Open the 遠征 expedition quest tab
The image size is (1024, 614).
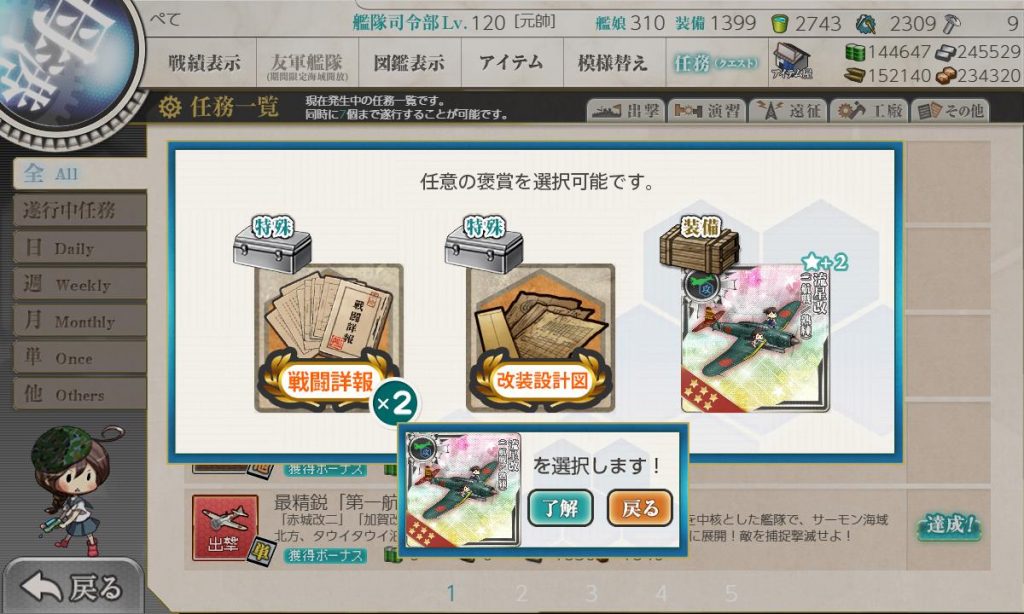pyautogui.click(x=788, y=110)
